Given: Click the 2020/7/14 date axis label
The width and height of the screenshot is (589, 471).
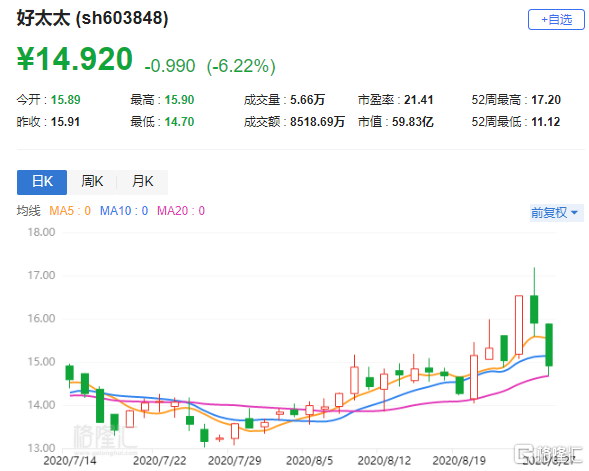Looking at the screenshot, I should [70, 460].
